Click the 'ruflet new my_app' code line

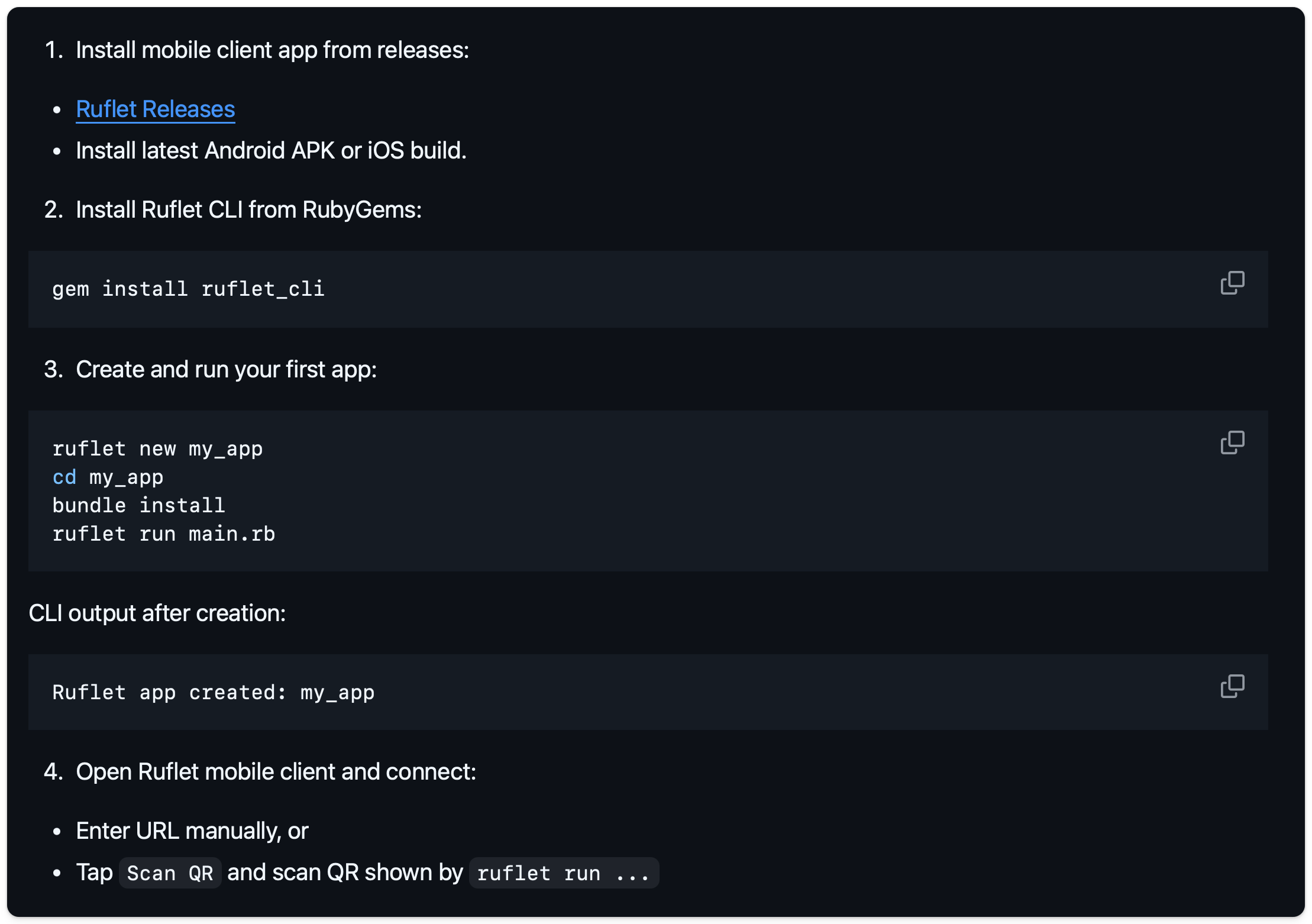click(157, 448)
